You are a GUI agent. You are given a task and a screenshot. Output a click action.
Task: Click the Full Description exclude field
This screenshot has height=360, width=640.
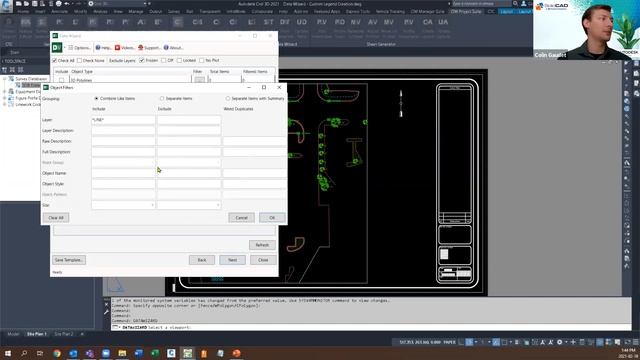(x=189, y=152)
